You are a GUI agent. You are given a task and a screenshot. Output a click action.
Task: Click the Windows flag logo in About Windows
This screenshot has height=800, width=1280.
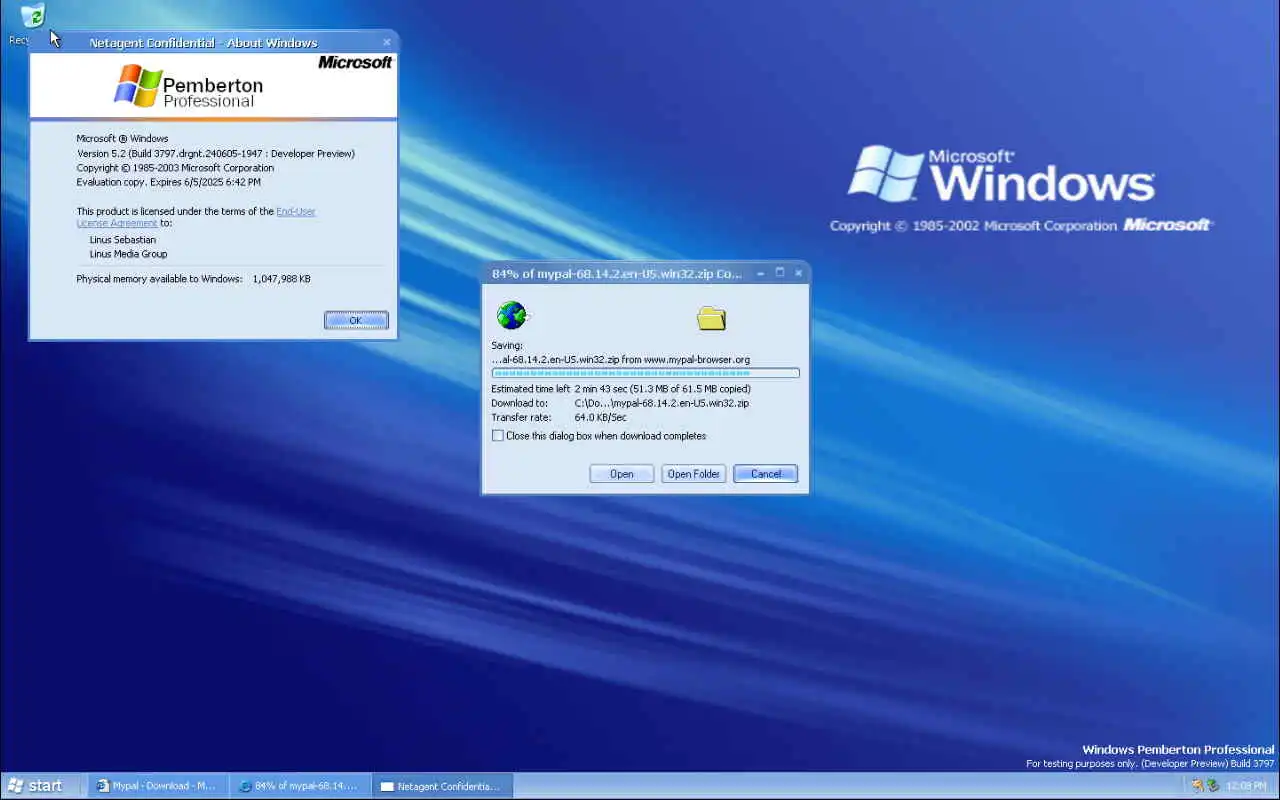(138, 86)
